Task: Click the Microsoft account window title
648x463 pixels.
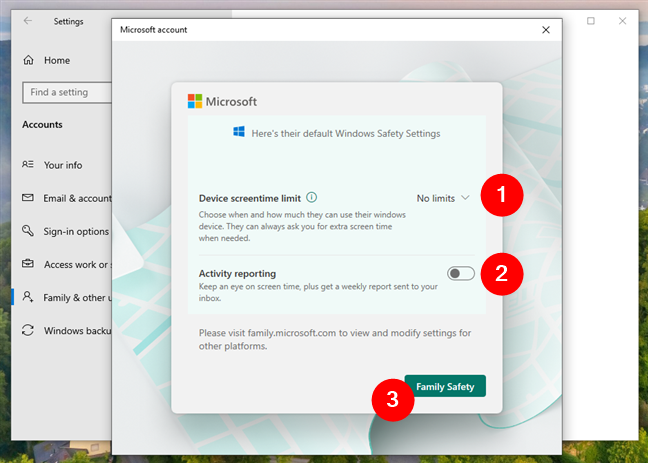Action: coord(153,30)
